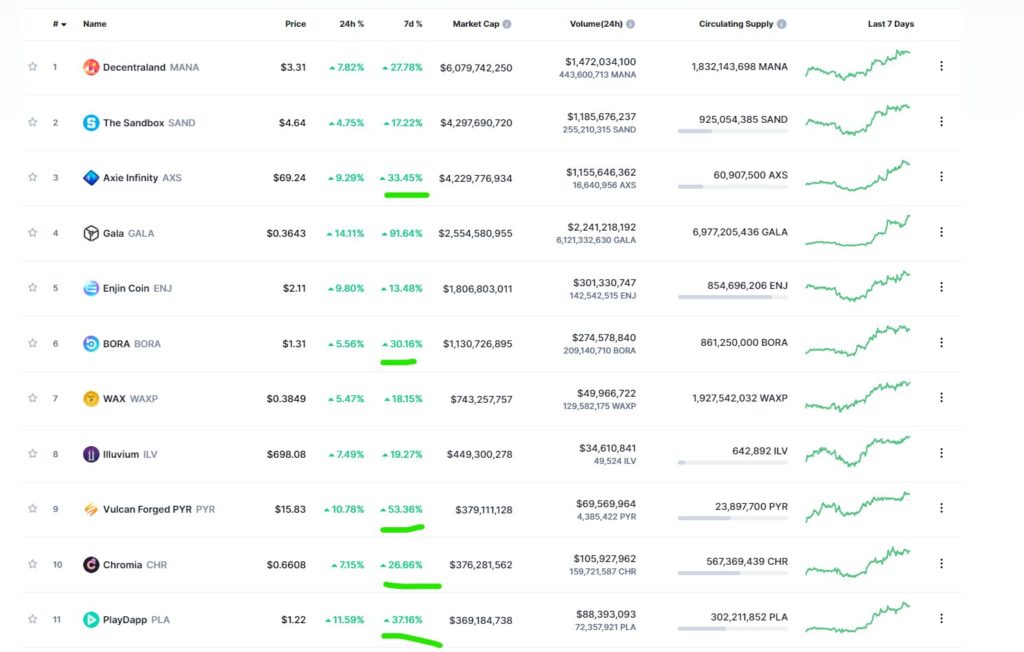Toggle watchlist star for BORA
Image resolution: width=1024 pixels, height=652 pixels.
[33, 343]
